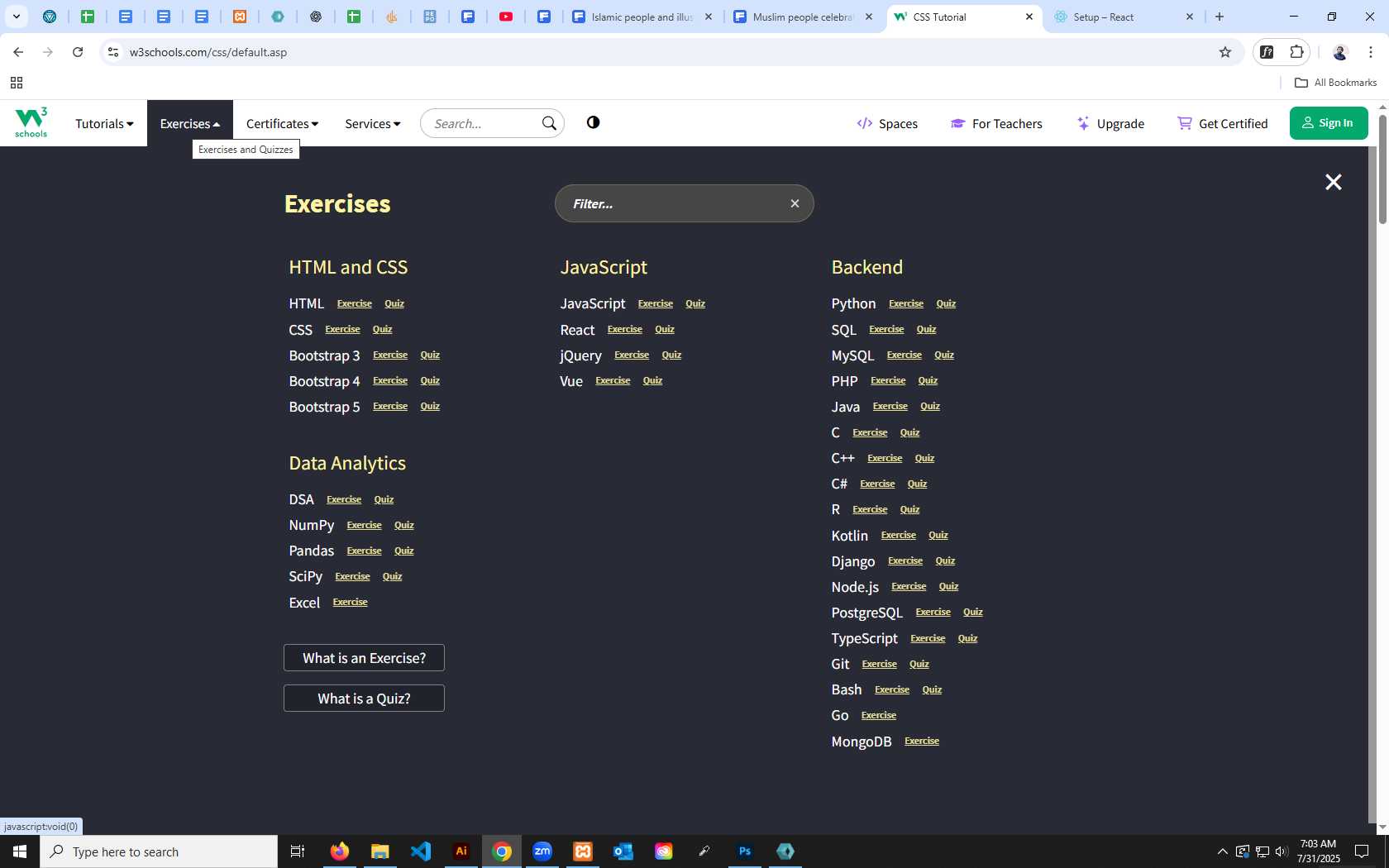Reload the page
Screen dimensions: 1389x868
(x=78, y=52)
